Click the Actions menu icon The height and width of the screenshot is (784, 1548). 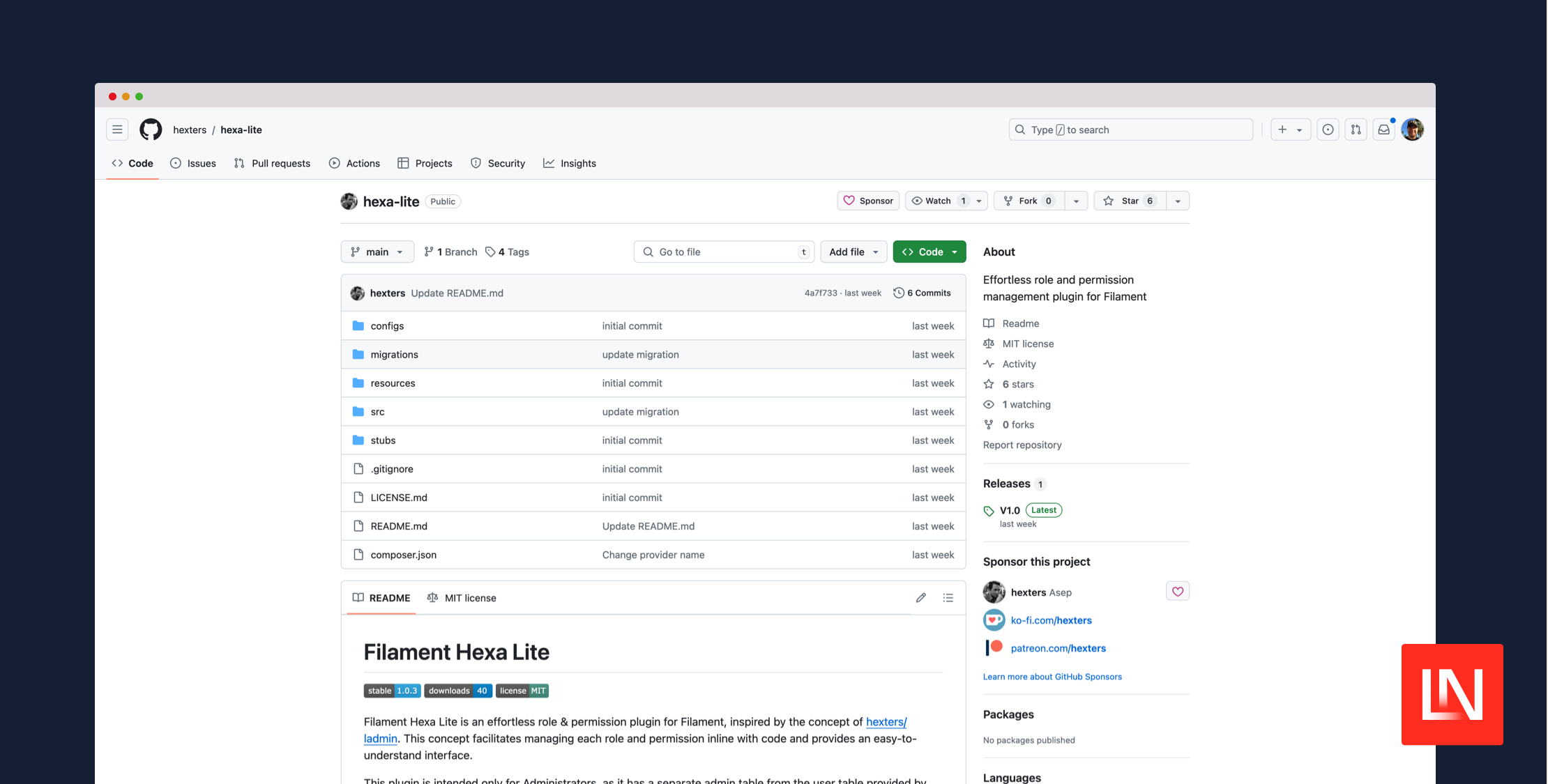coord(334,162)
